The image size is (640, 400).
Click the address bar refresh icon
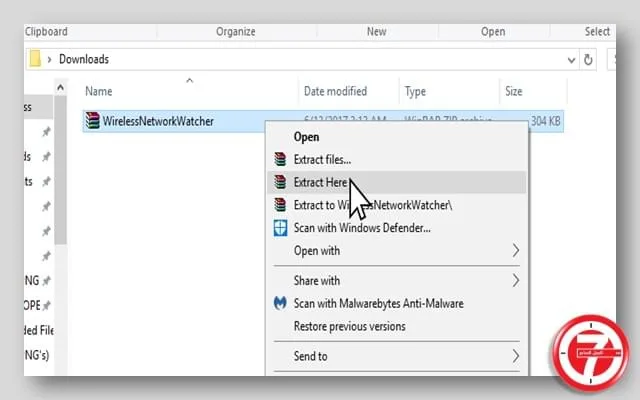tap(588, 60)
